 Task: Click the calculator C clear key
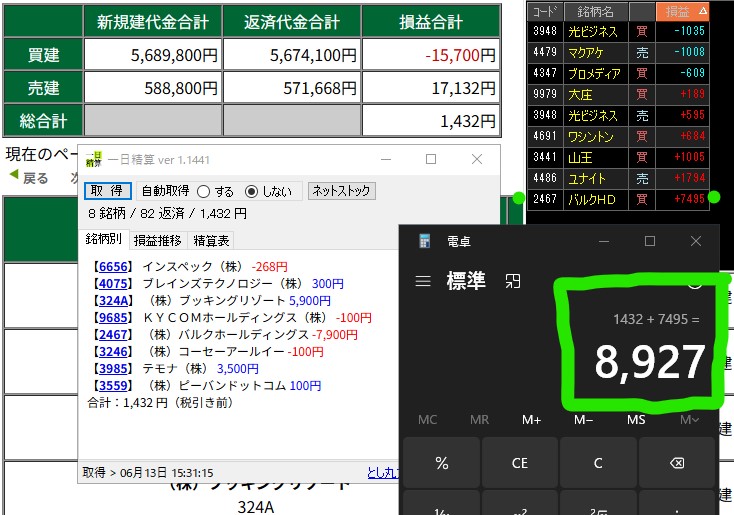pyautogui.click(x=598, y=463)
